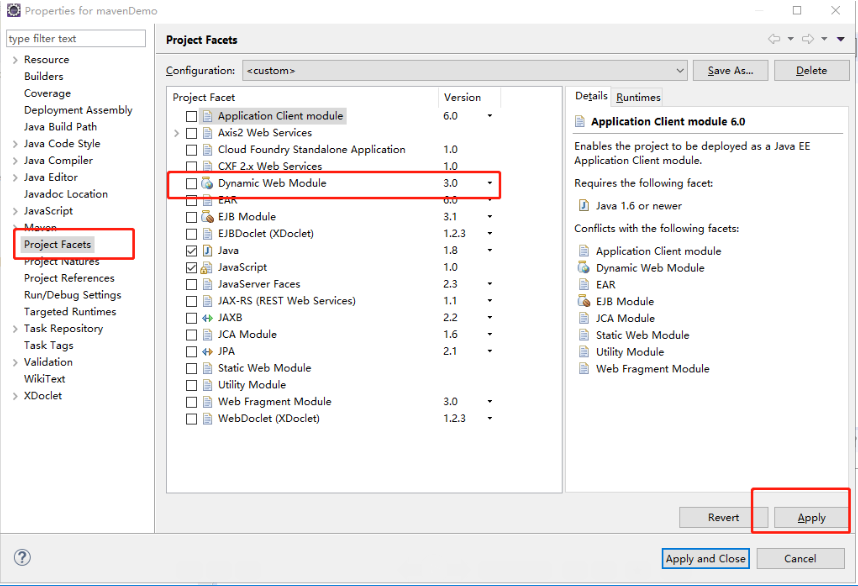Viewport: 858px width, 586px height.
Task: Select Java Build Path in the sidebar
Action: (x=60, y=127)
